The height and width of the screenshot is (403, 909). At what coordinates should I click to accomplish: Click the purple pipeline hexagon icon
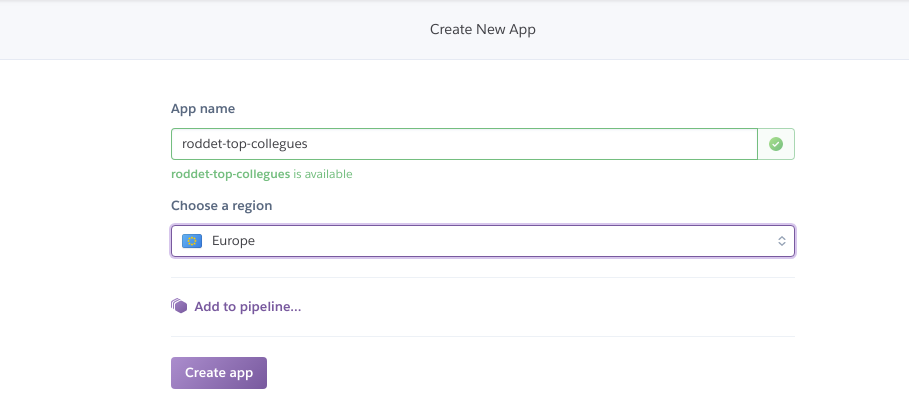tap(179, 306)
